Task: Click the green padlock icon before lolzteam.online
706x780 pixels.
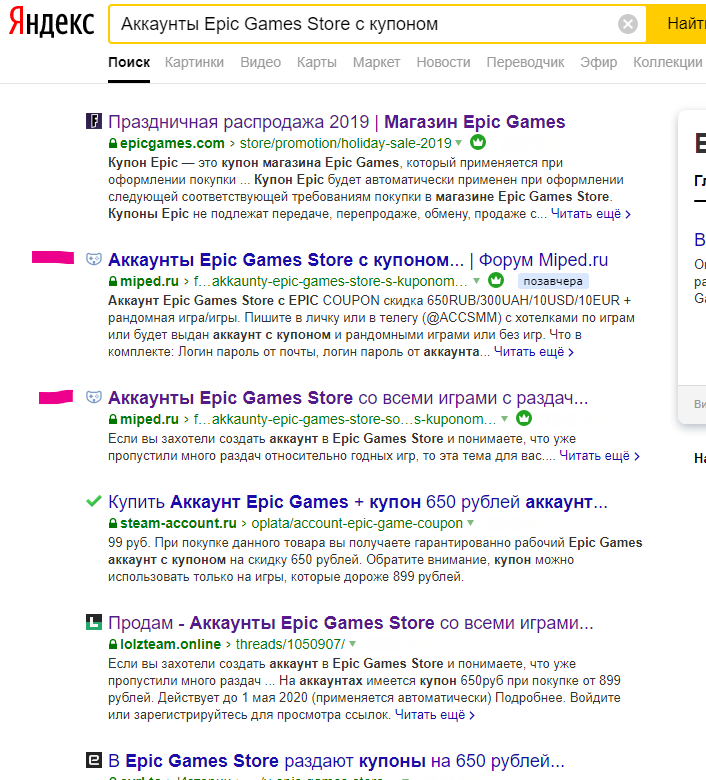Action: click(x=113, y=644)
